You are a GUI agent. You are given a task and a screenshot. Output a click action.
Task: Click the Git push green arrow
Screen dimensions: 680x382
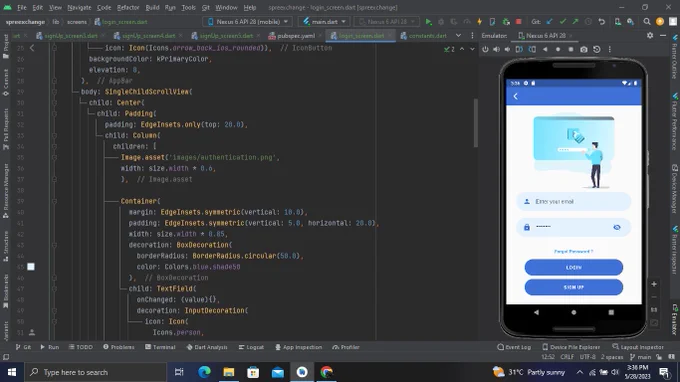point(575,22)
